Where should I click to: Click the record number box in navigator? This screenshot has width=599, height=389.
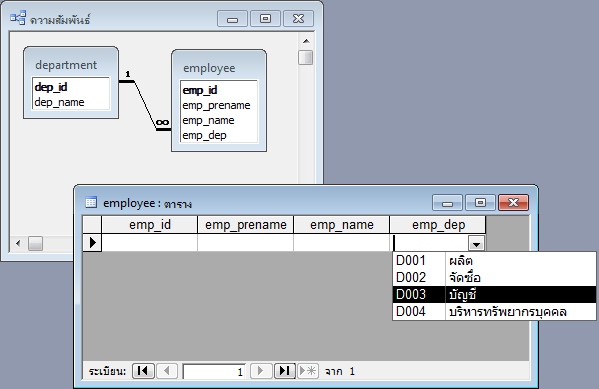tap(214, 371)
